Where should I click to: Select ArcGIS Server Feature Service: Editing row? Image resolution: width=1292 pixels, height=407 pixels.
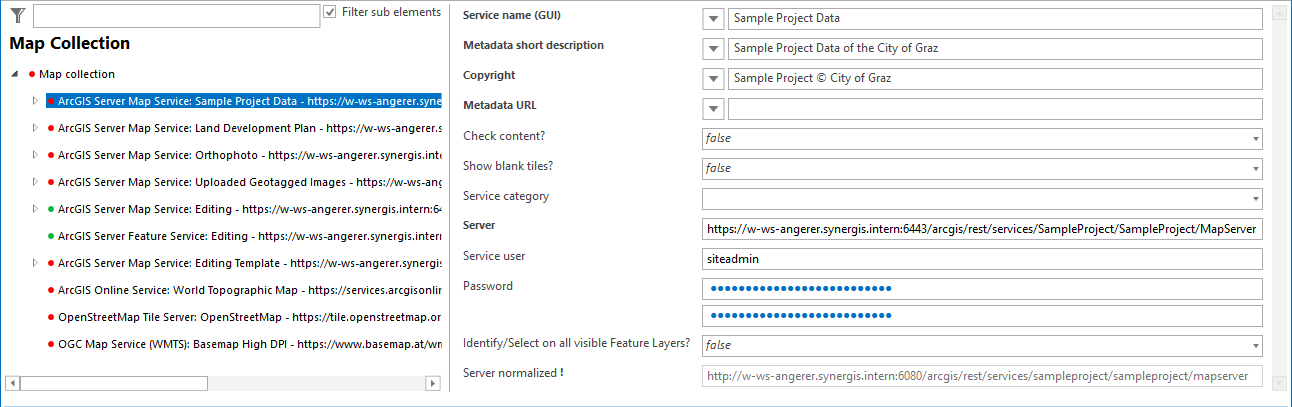[x=244, y=236]
